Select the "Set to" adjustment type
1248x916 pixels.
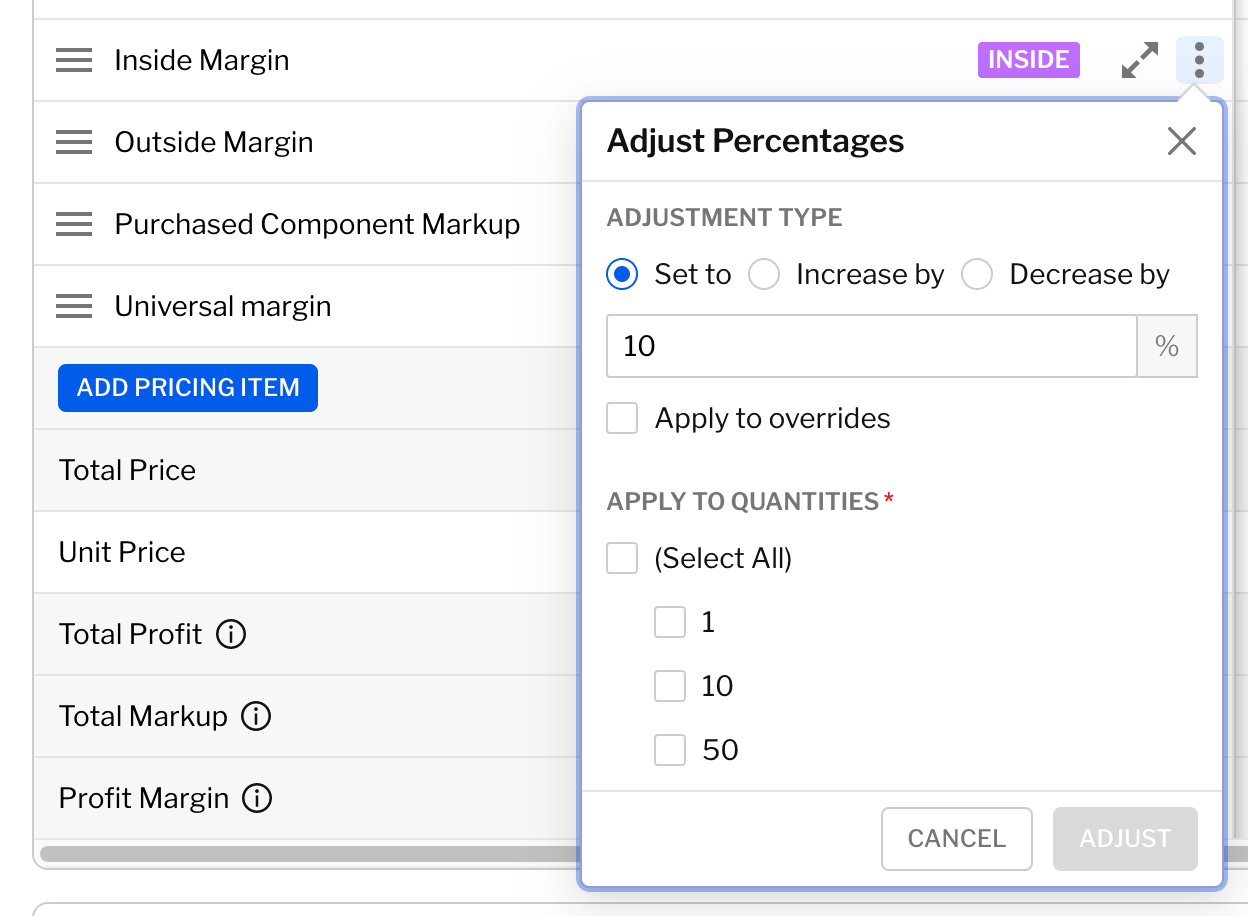click(622, 274)
